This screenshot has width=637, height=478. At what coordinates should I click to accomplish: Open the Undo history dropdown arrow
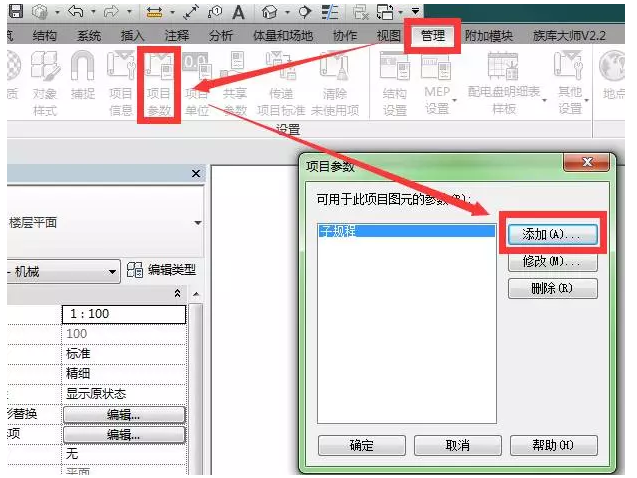[x=93, y=12]
